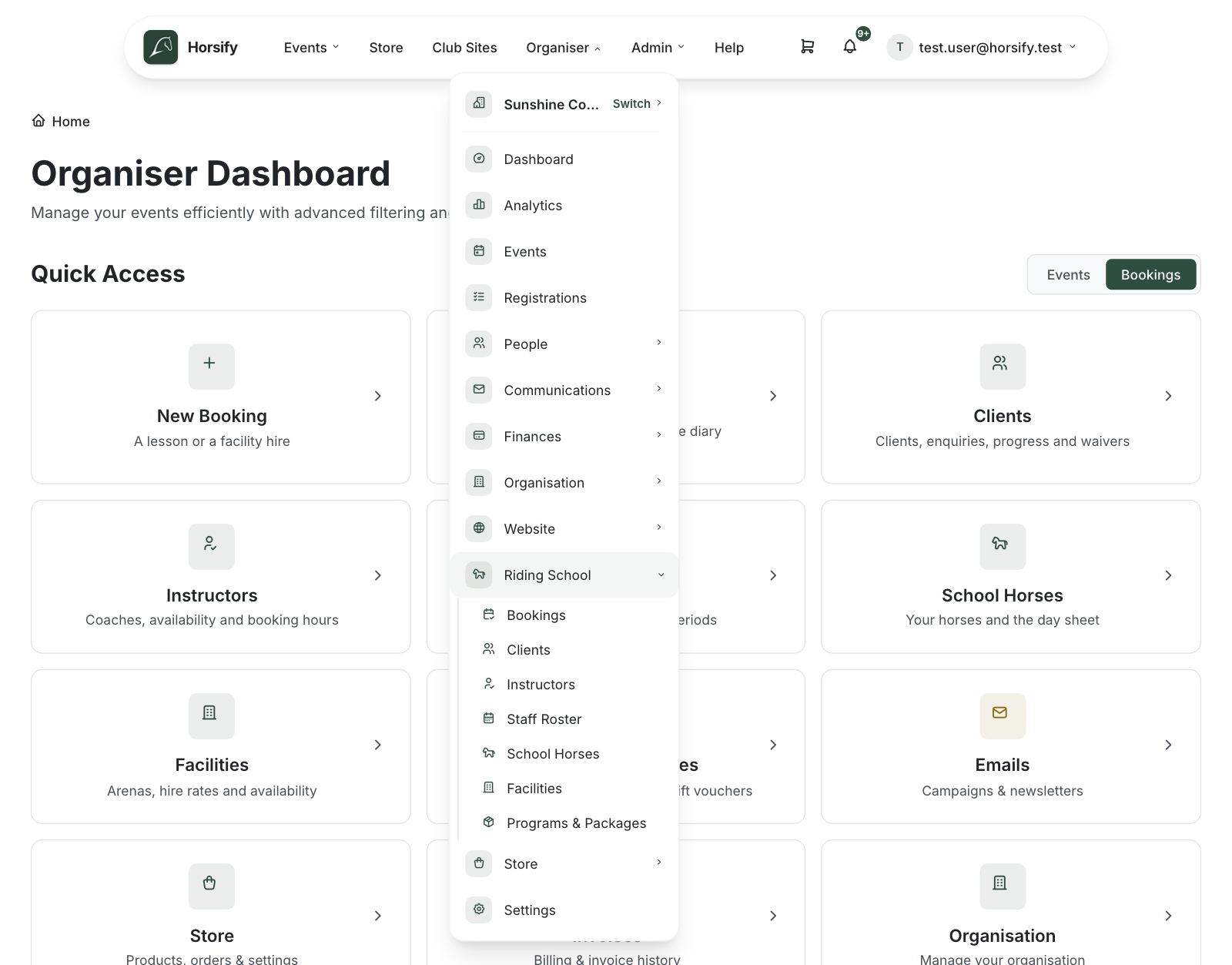Click the plus icon on New Booking card
1232x965 pixels.
point(209,364)
